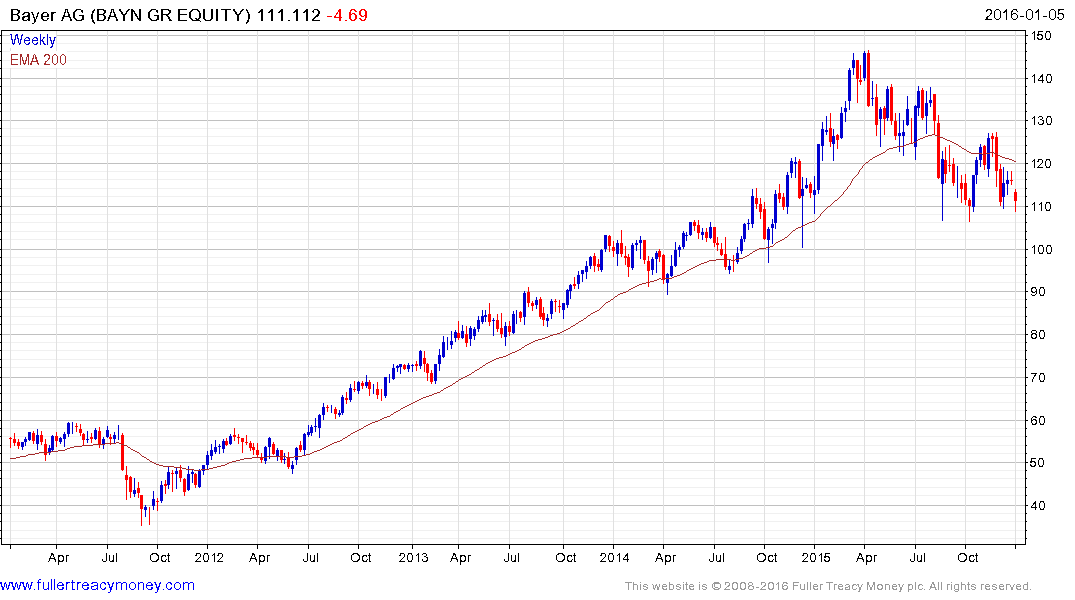Viewport: 1075px width, 600px height.
Task: Click the 120 price axis label
Action: (x=1041, y=163)
